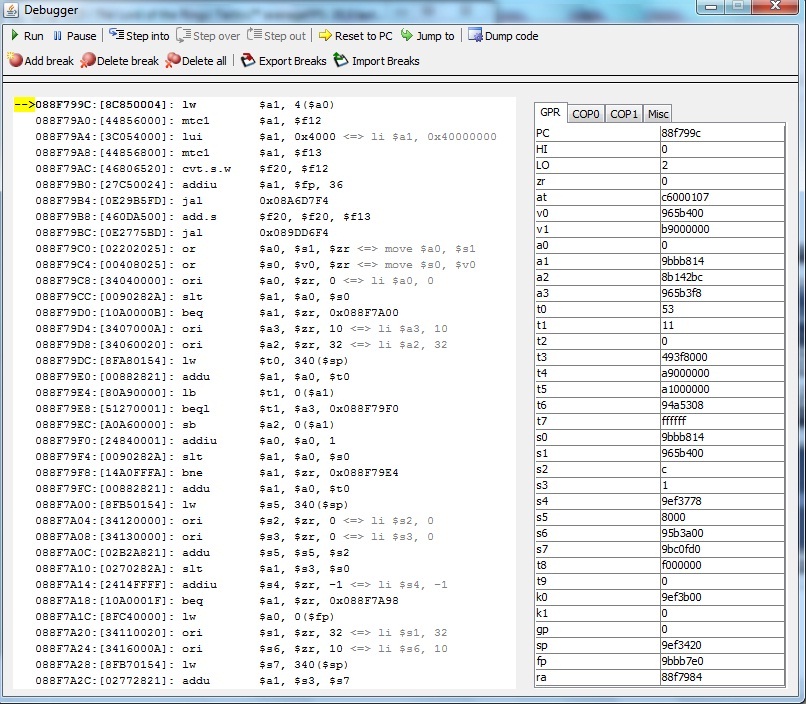
Task: Open the Misc registers tab
Action: (x=657, y=114)
